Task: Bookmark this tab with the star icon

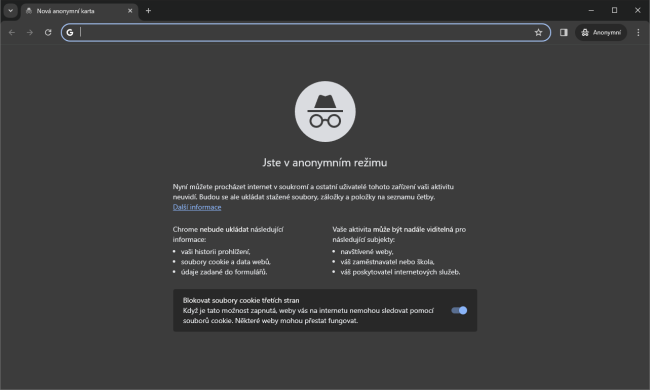Action: [x=538, y=32]
